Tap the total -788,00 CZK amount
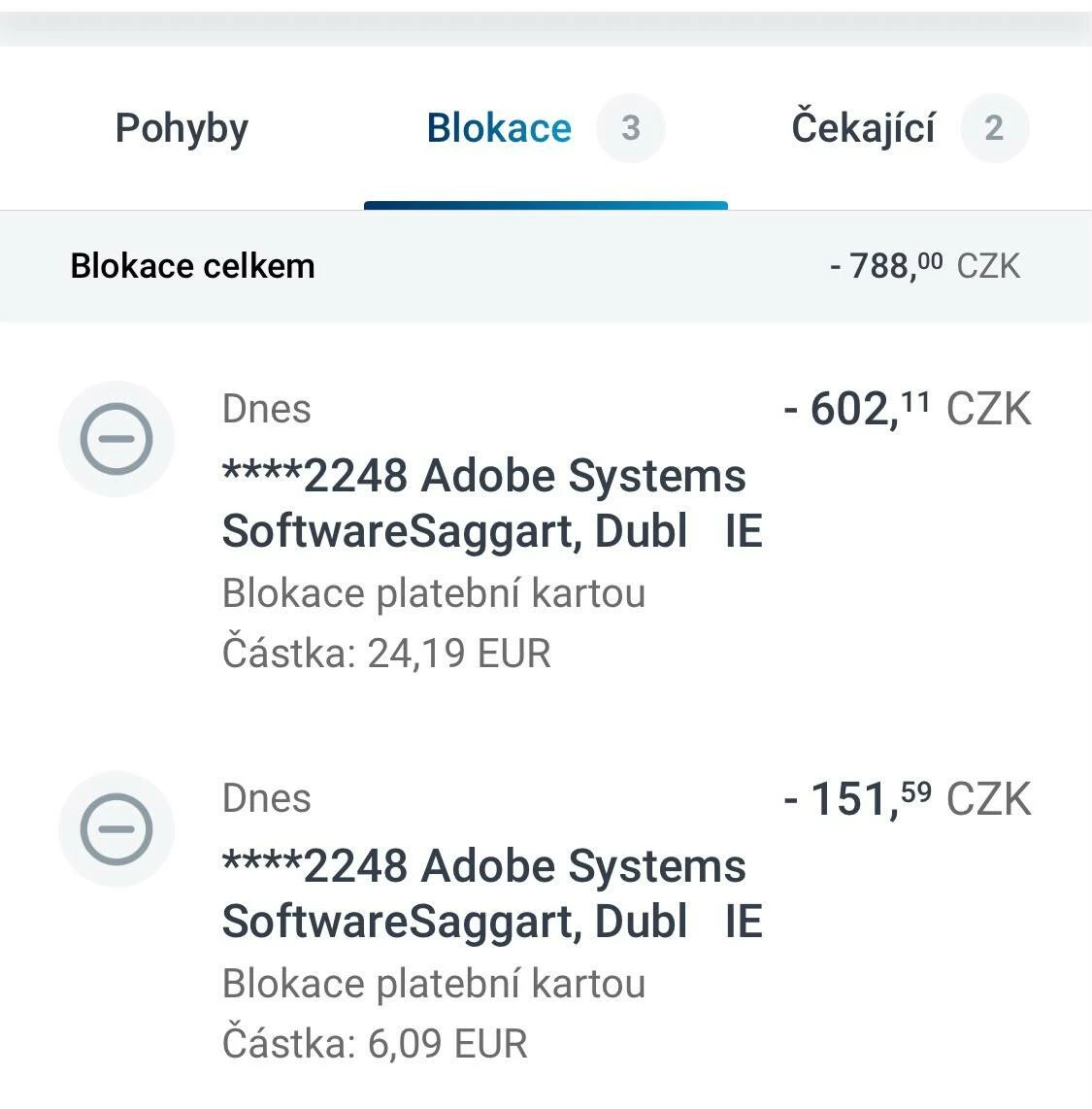This screenshot has width=1092, height=1109. pos(925,266)
